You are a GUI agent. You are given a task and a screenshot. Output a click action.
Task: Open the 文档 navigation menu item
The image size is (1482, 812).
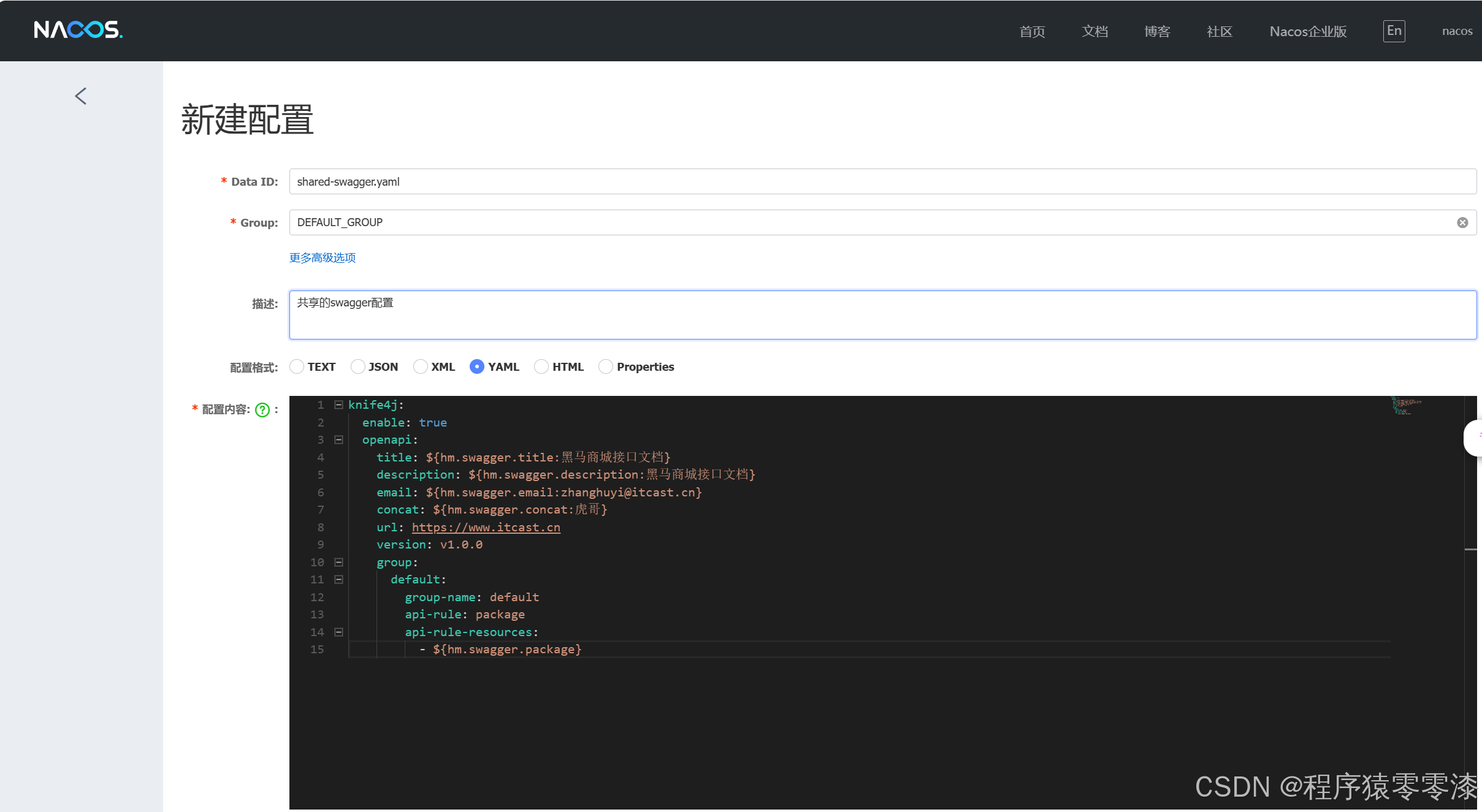(1094, 31)
